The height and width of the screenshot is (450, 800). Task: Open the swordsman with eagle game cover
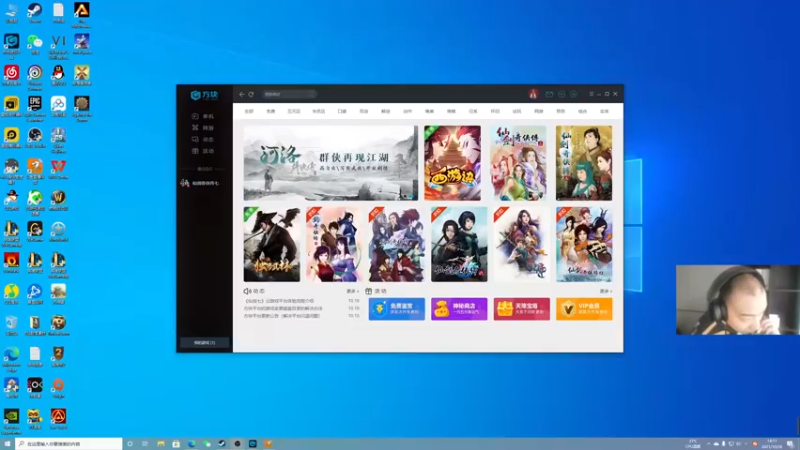271,244
